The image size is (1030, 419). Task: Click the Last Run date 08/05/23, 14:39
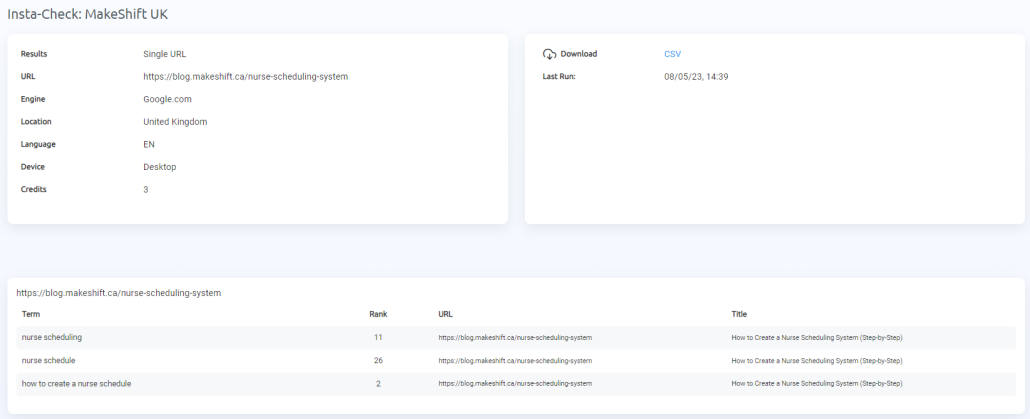pyautogui.click(x=696, y=77)
